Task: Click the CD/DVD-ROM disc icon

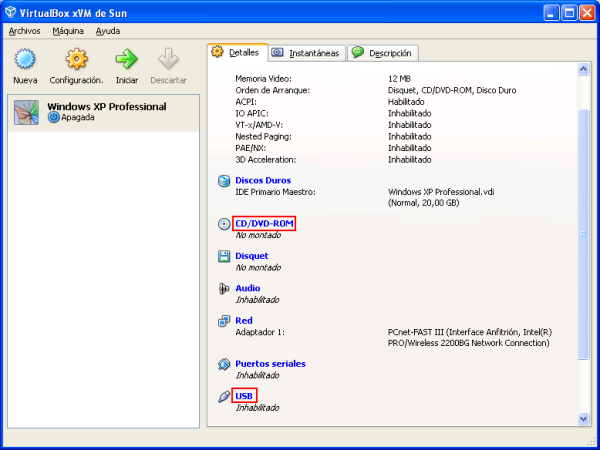Action: tap(224, 224)
